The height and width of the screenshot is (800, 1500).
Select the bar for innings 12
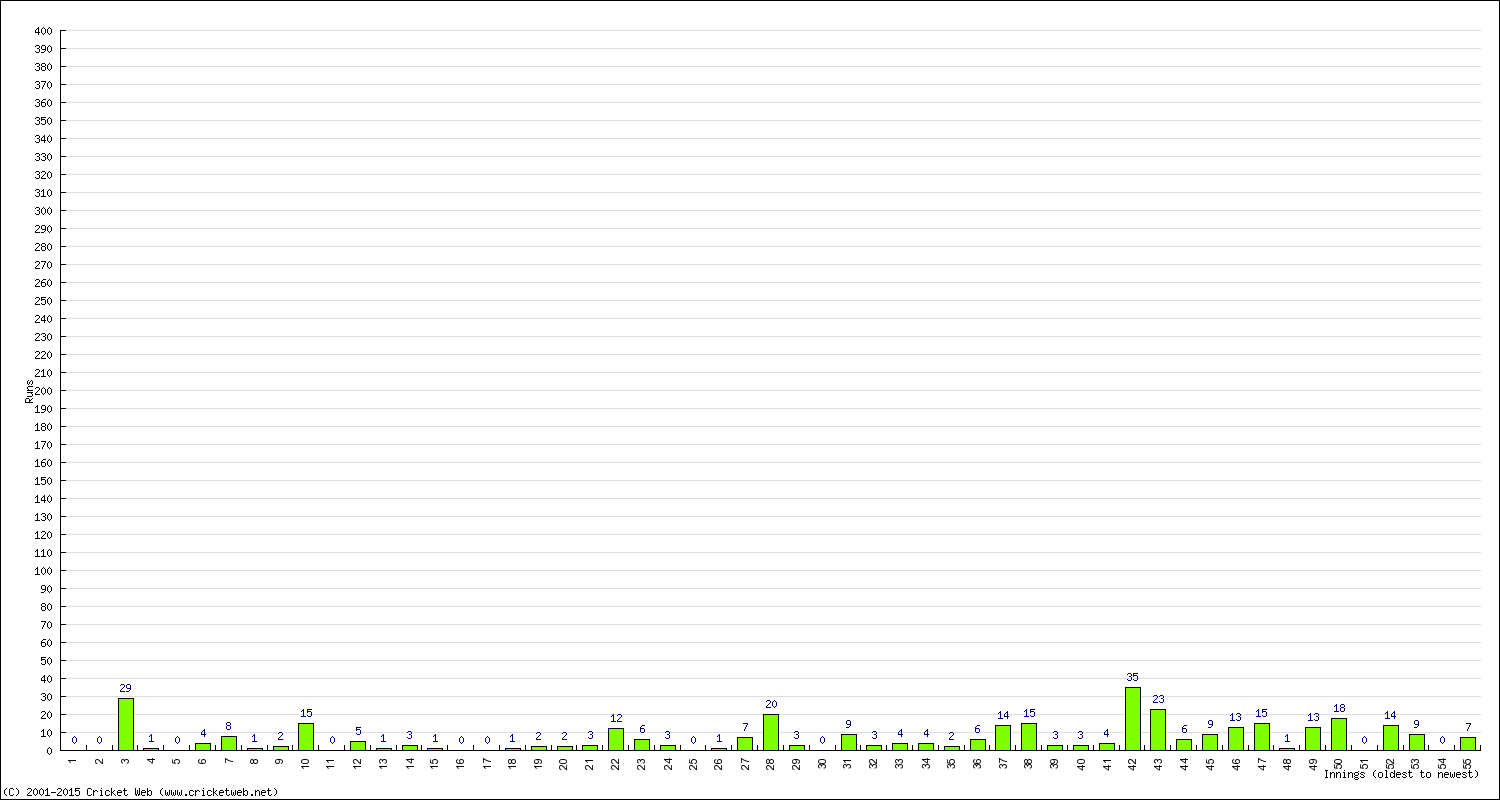coord(358,746)
